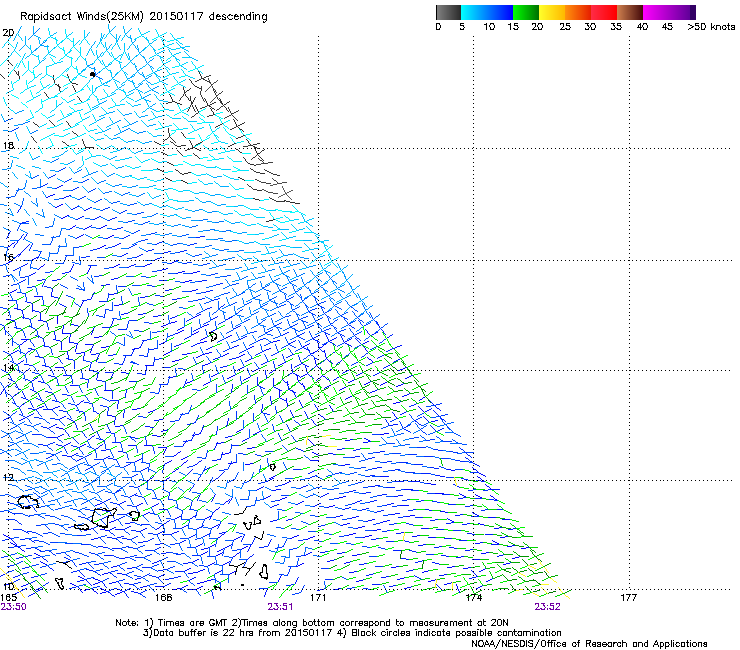The height and width of the screenshot is (650, 740).
Task: Click the purple time label 23:51
Action: 280,607
